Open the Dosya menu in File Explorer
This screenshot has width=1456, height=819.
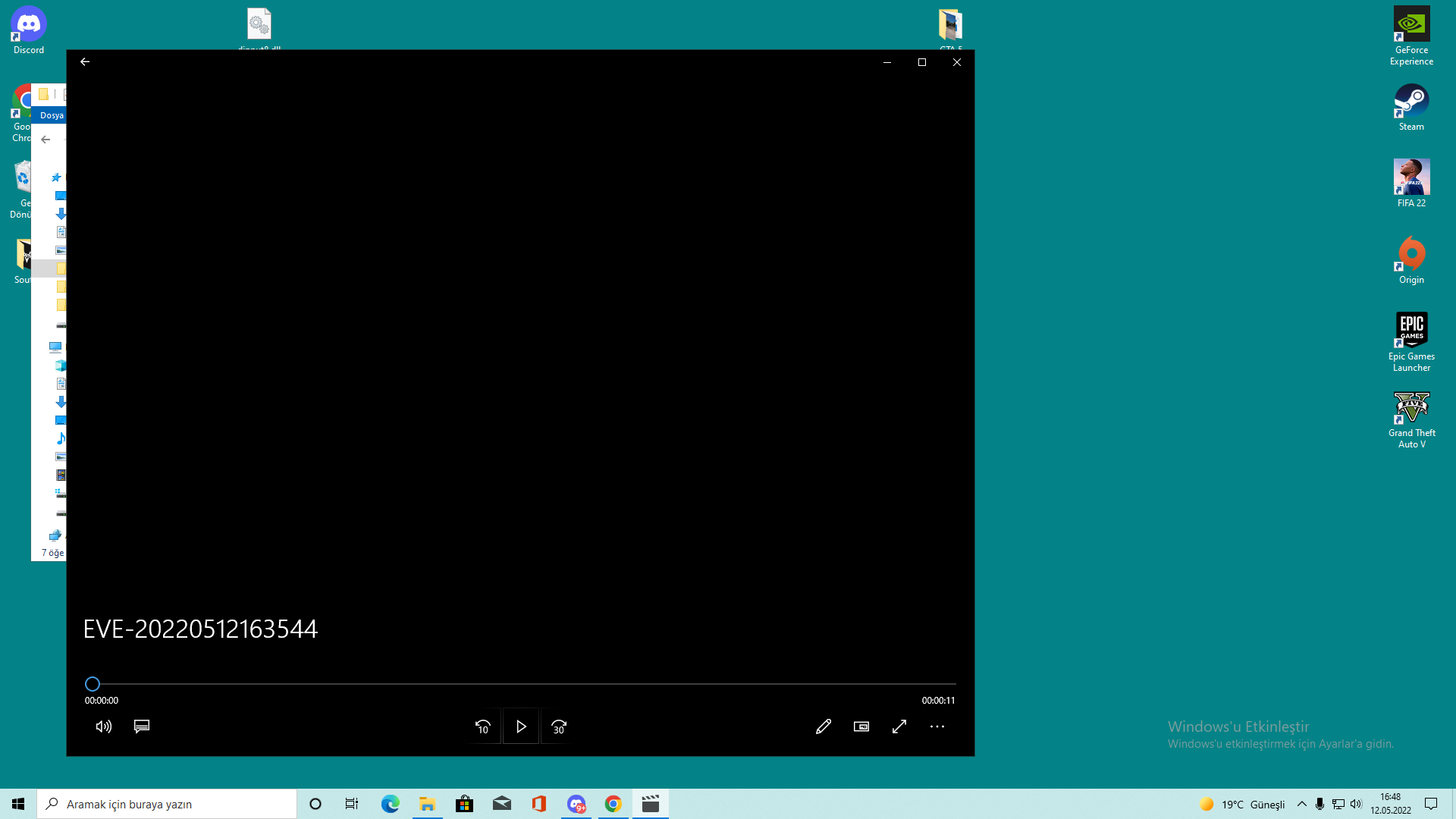pos(51,115)
